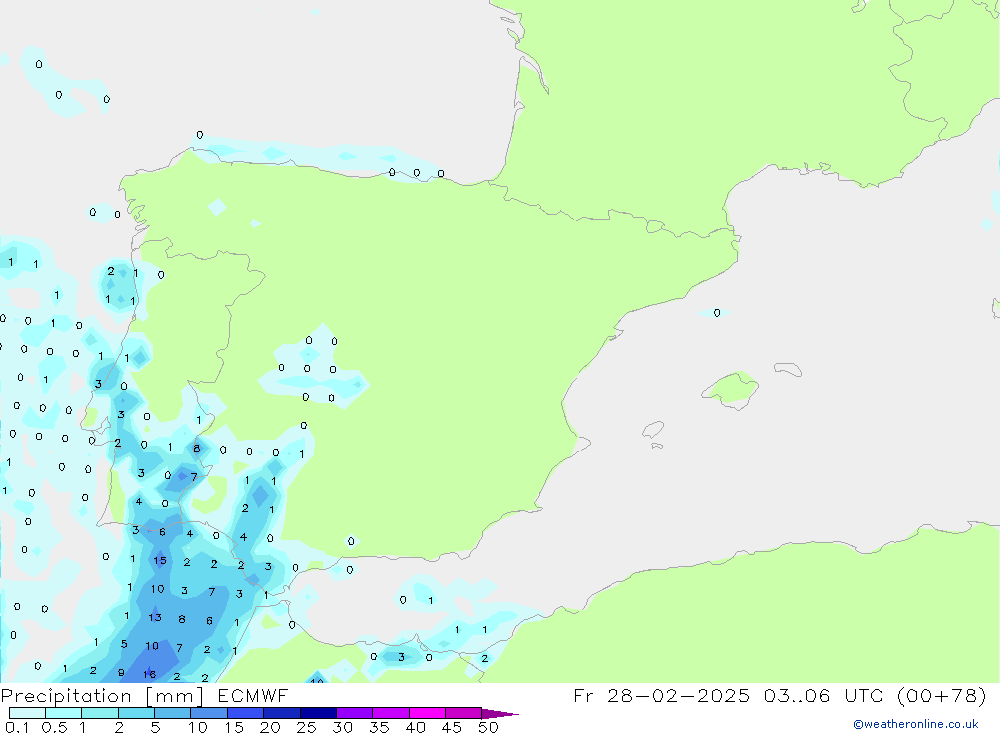Select the 25–30 mm navy legend swatch
The image size is (1000, 733).
point(318,713)
